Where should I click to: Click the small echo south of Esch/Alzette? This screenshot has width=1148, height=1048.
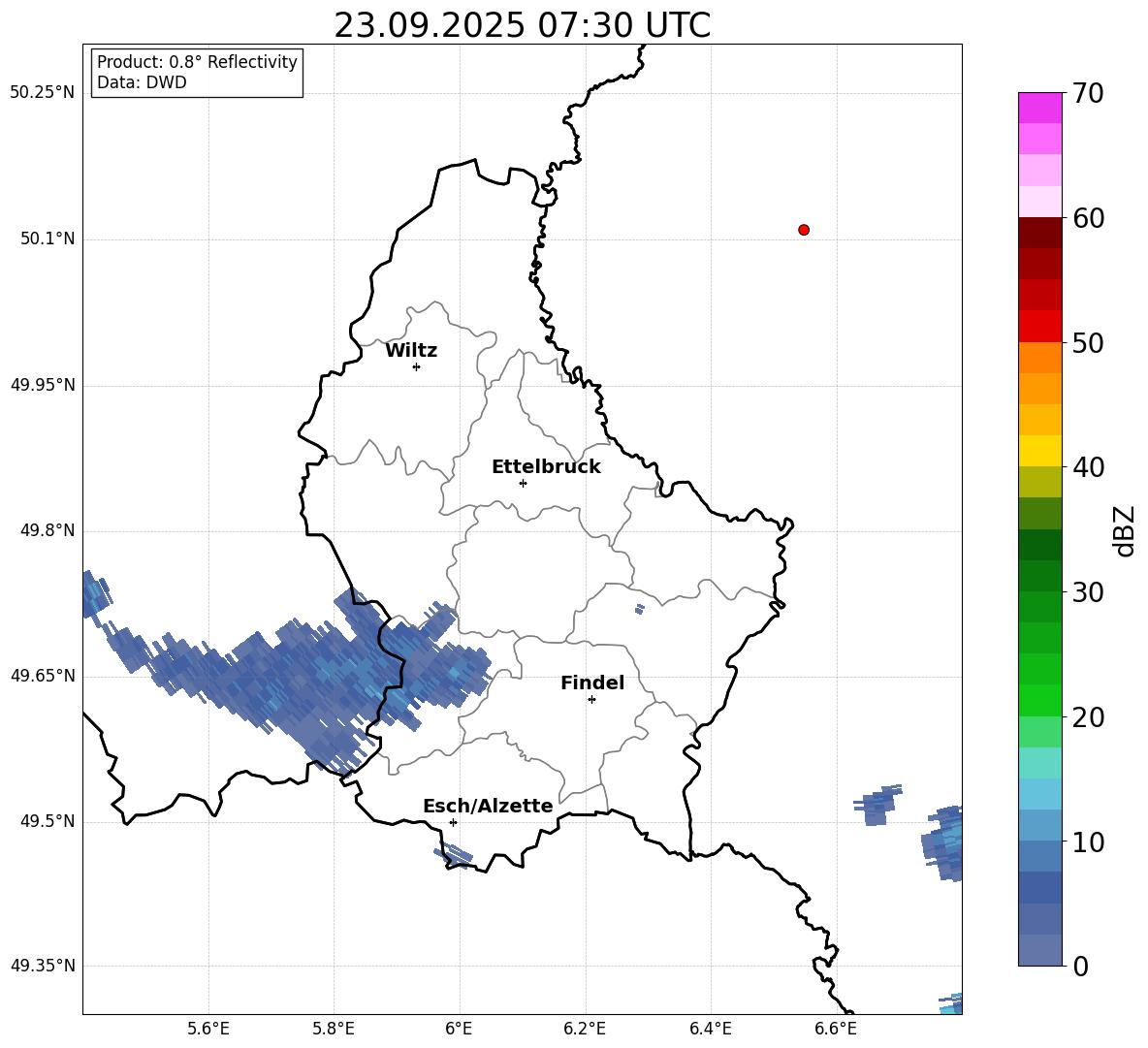454,855
